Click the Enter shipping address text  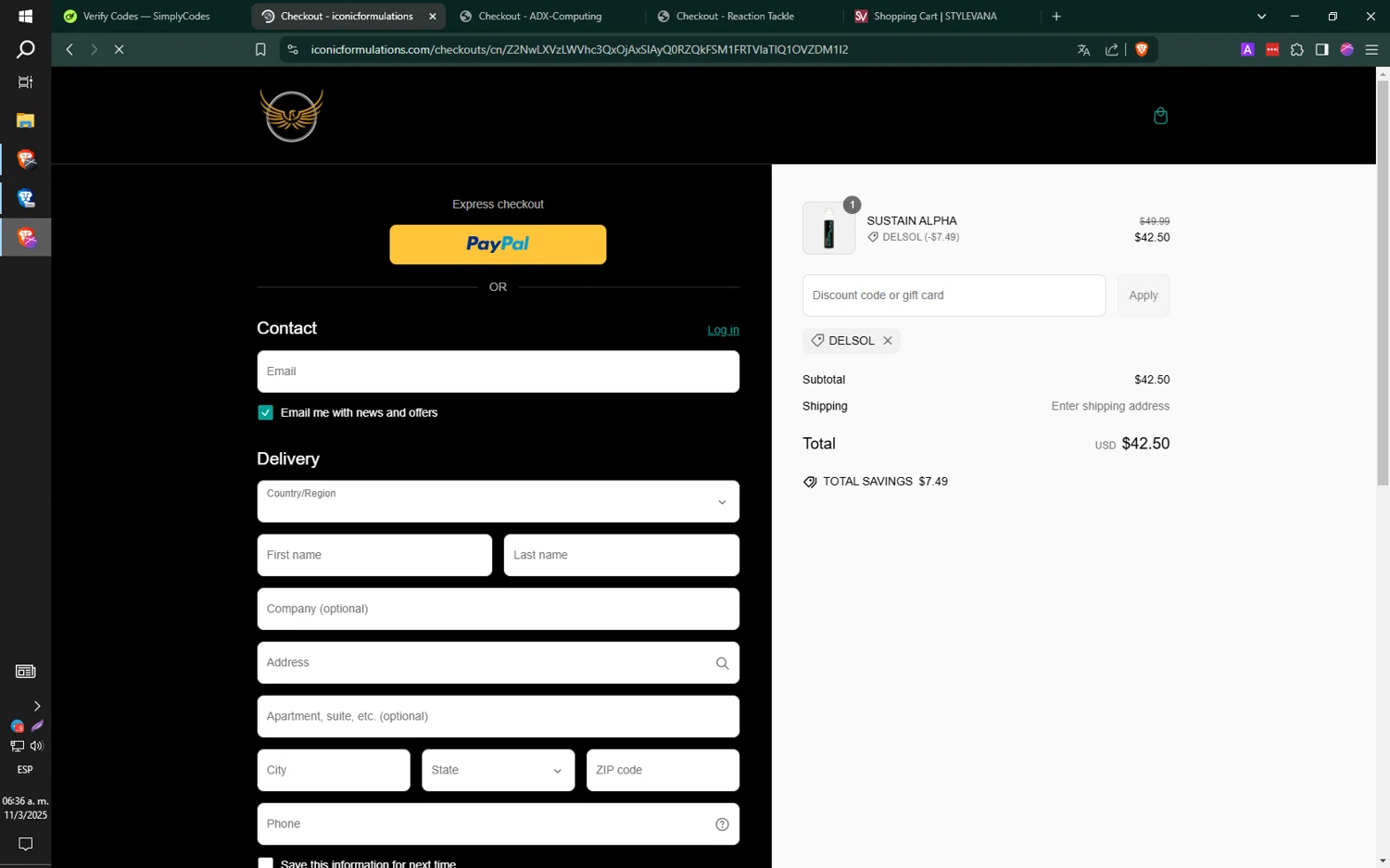[1110, 407]
